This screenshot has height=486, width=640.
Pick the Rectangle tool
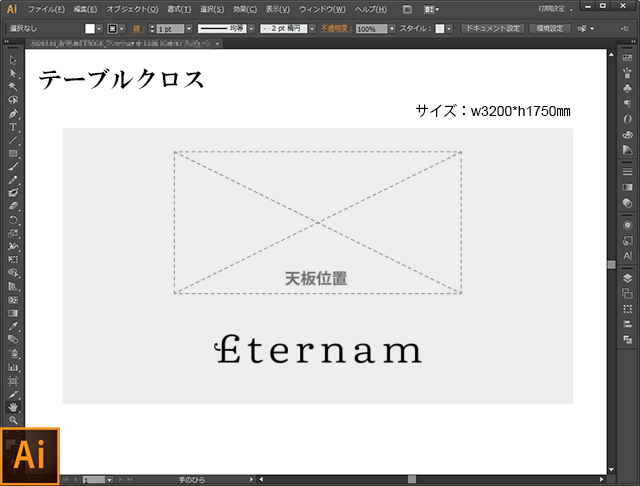(13, 153)
